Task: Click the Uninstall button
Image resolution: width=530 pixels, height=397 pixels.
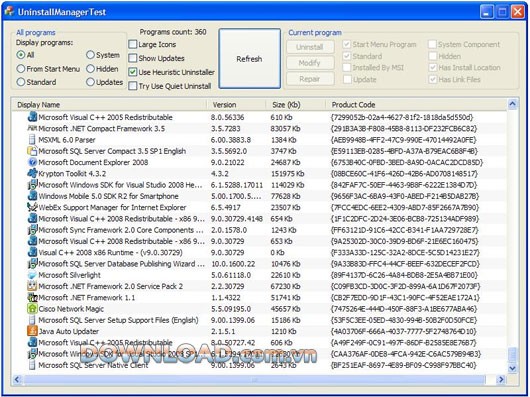Action: pos(310,47)
